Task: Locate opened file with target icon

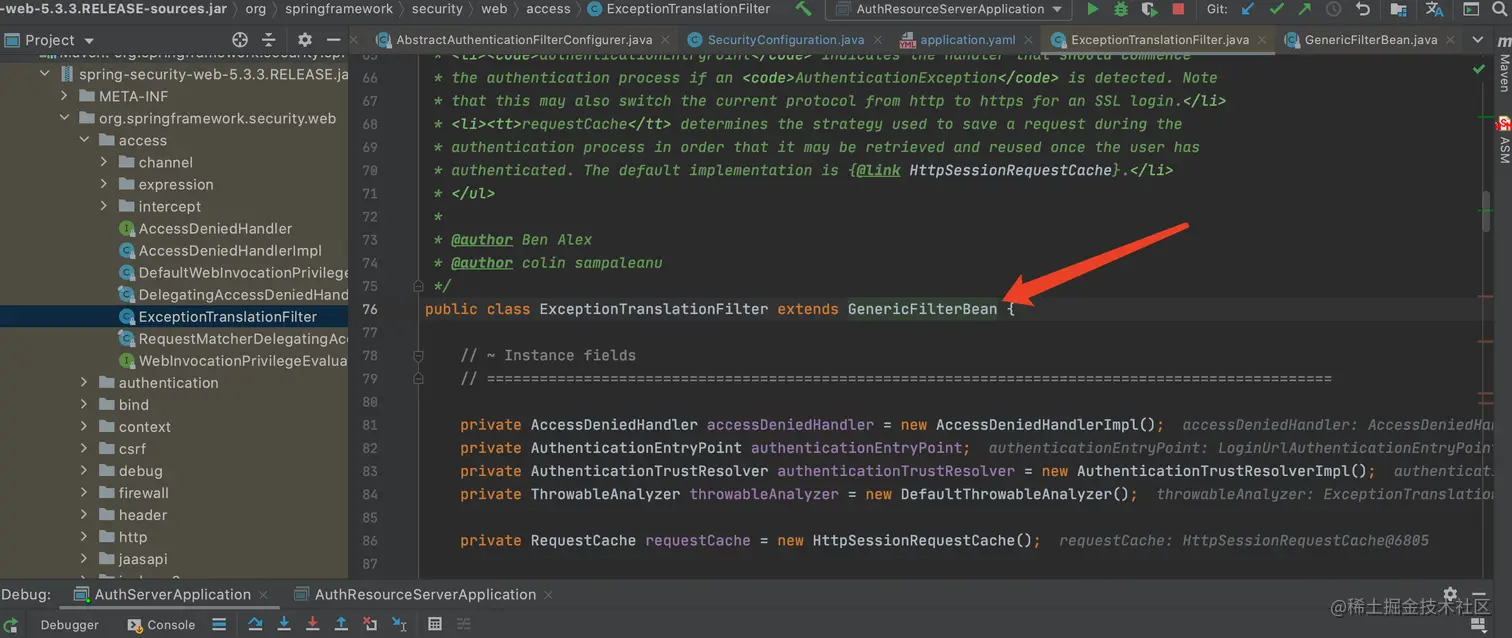Action: click(x=240, y=40)
